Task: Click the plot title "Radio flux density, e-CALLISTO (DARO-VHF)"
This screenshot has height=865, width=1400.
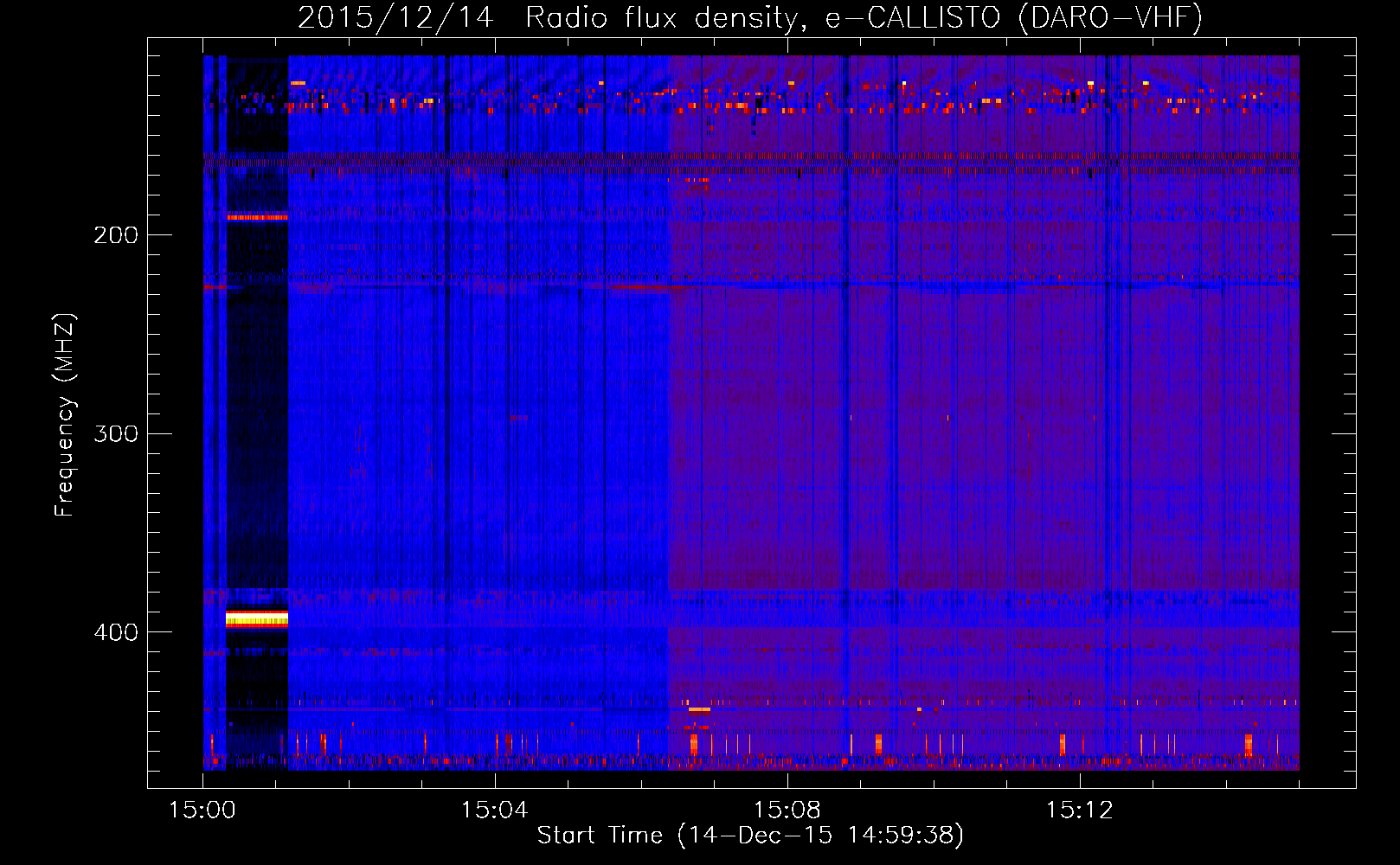Action: [864, 17]
